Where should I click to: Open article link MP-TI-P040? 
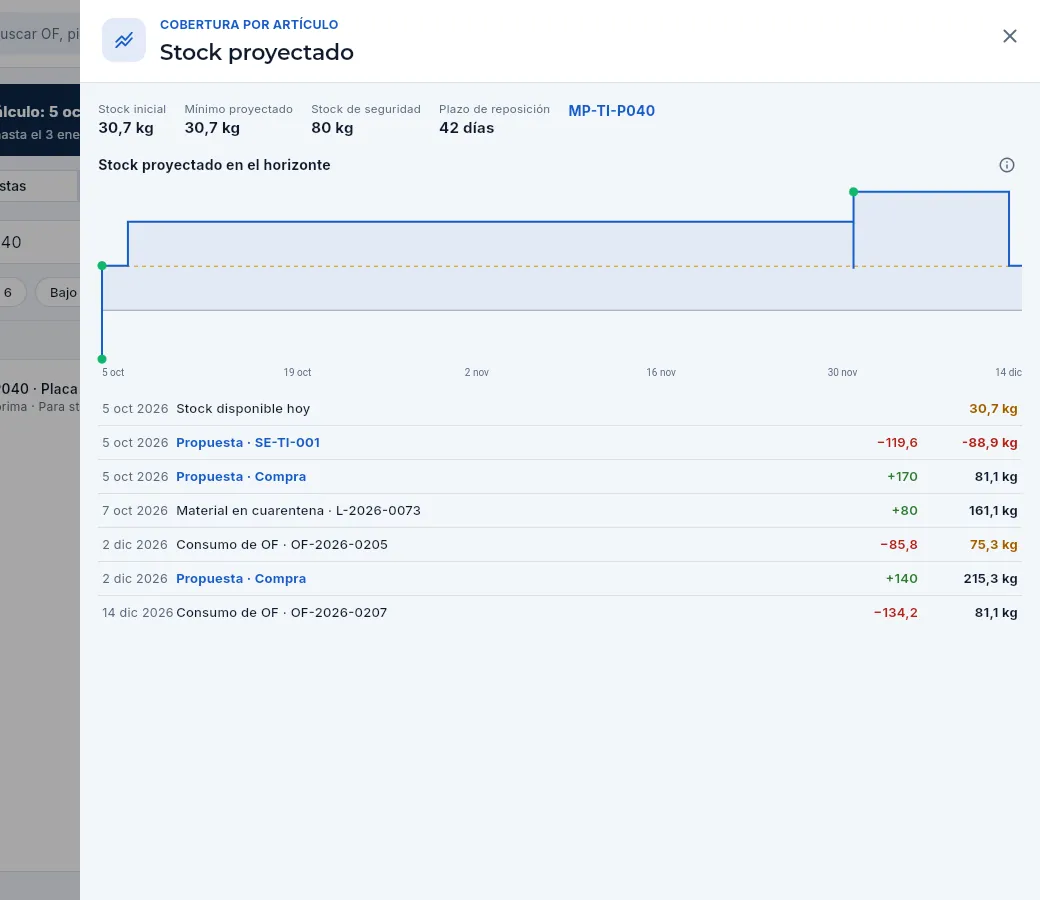(x=612, y=111)
